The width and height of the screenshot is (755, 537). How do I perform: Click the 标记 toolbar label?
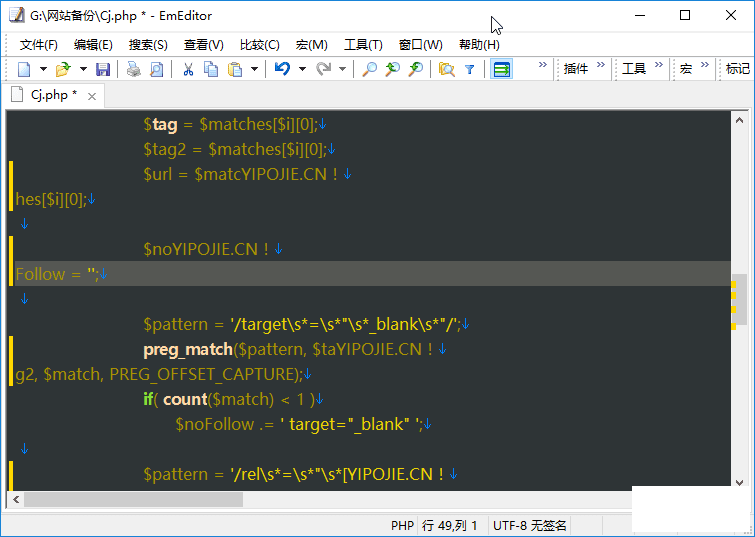pyautogui.click(x=738, y=69)
